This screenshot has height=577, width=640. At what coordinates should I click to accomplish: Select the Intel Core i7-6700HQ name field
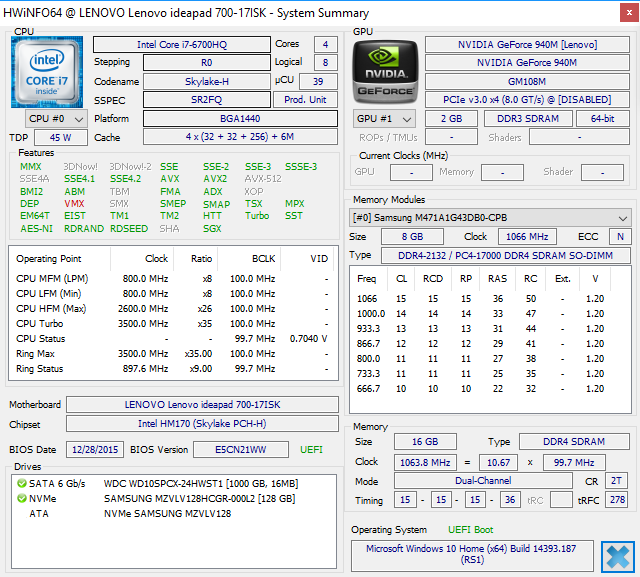click(181, 45)
